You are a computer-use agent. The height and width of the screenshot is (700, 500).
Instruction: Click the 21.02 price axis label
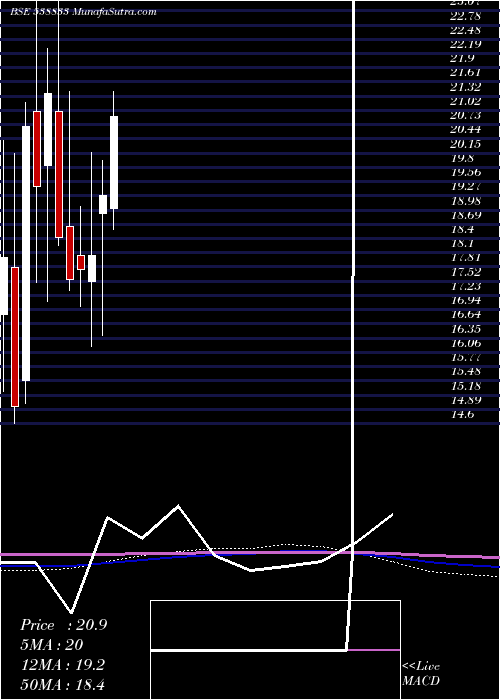[466, 101]
